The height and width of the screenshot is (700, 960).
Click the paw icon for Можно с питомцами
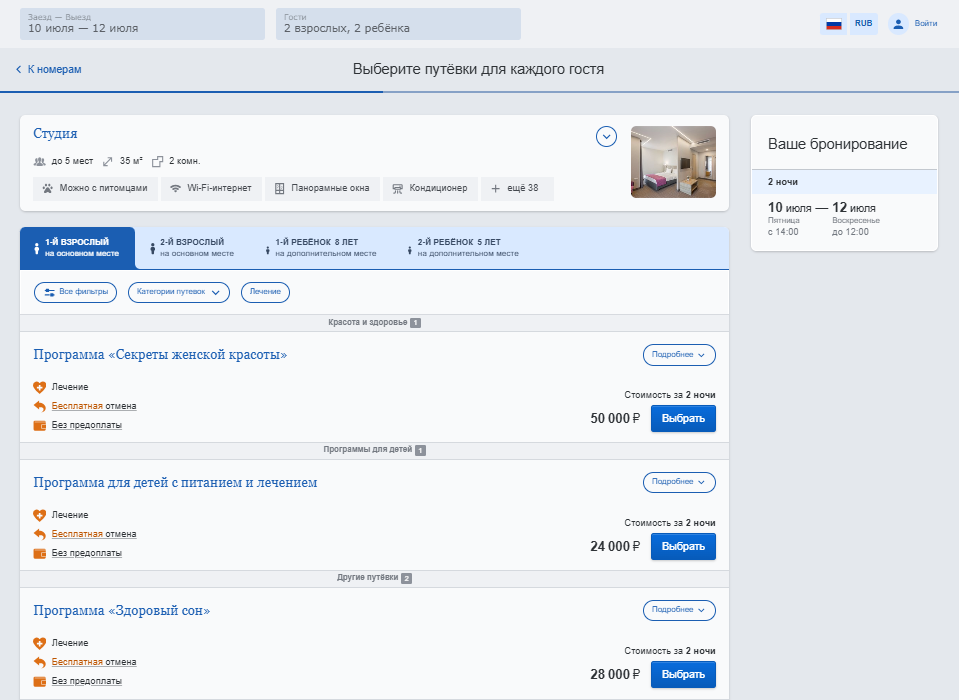pos(47,189)
